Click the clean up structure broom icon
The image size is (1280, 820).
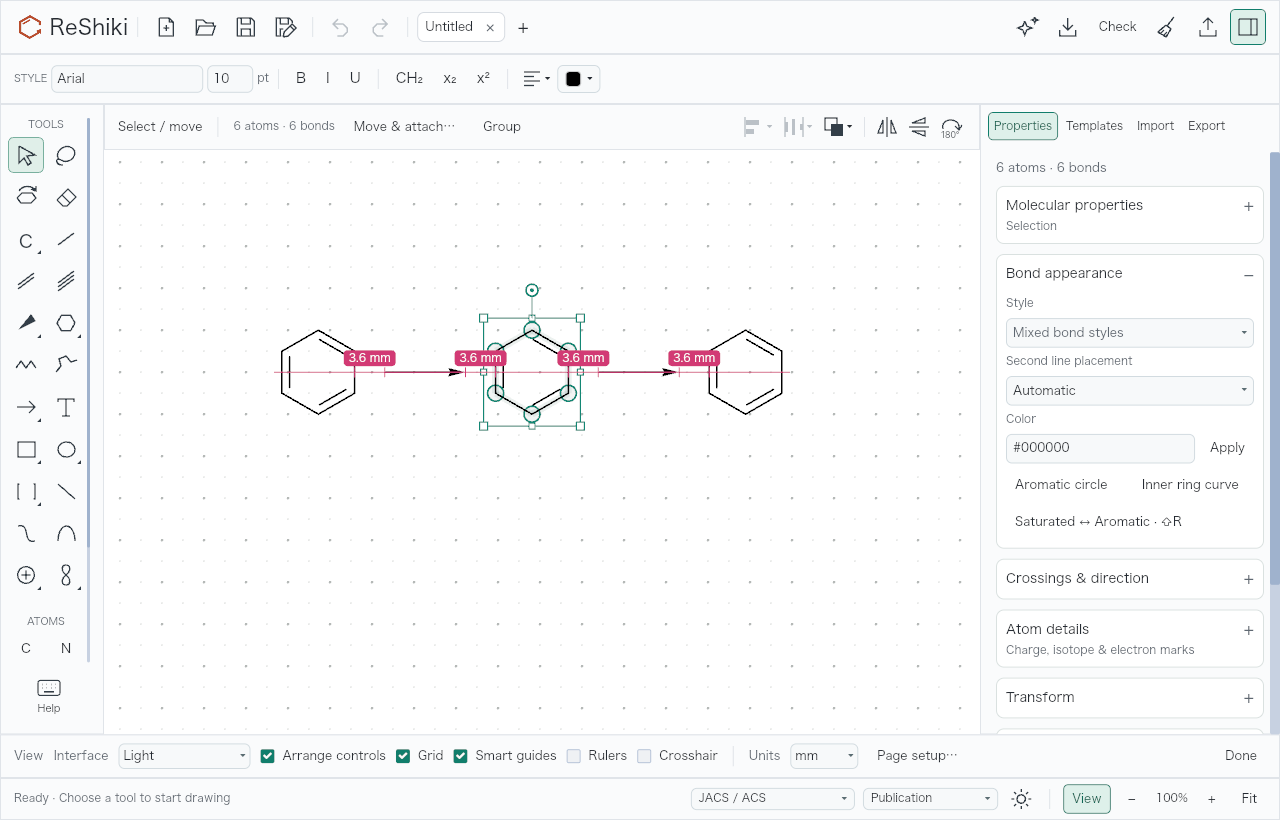click(1166, 27)
